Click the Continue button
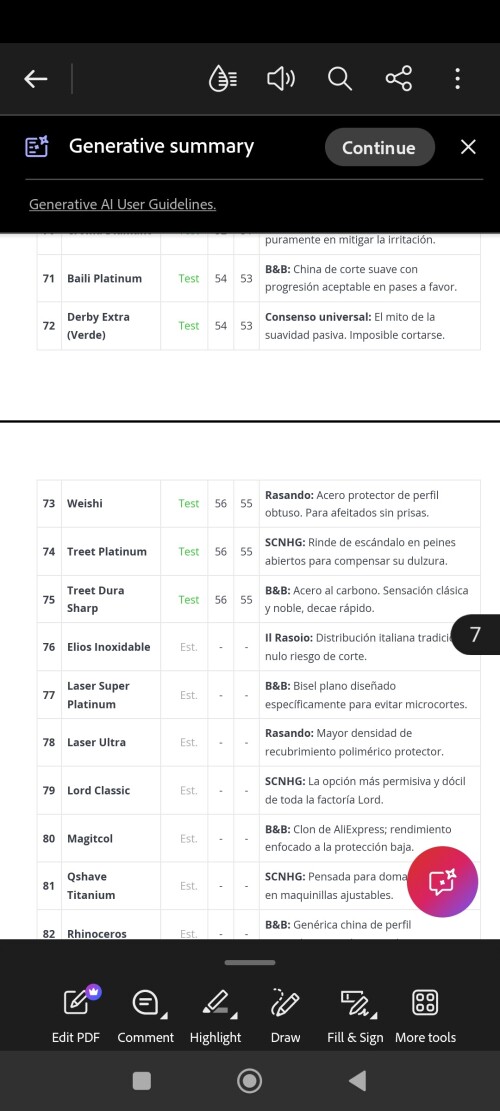Viewport: 500px width, 1111px height. 379,147
